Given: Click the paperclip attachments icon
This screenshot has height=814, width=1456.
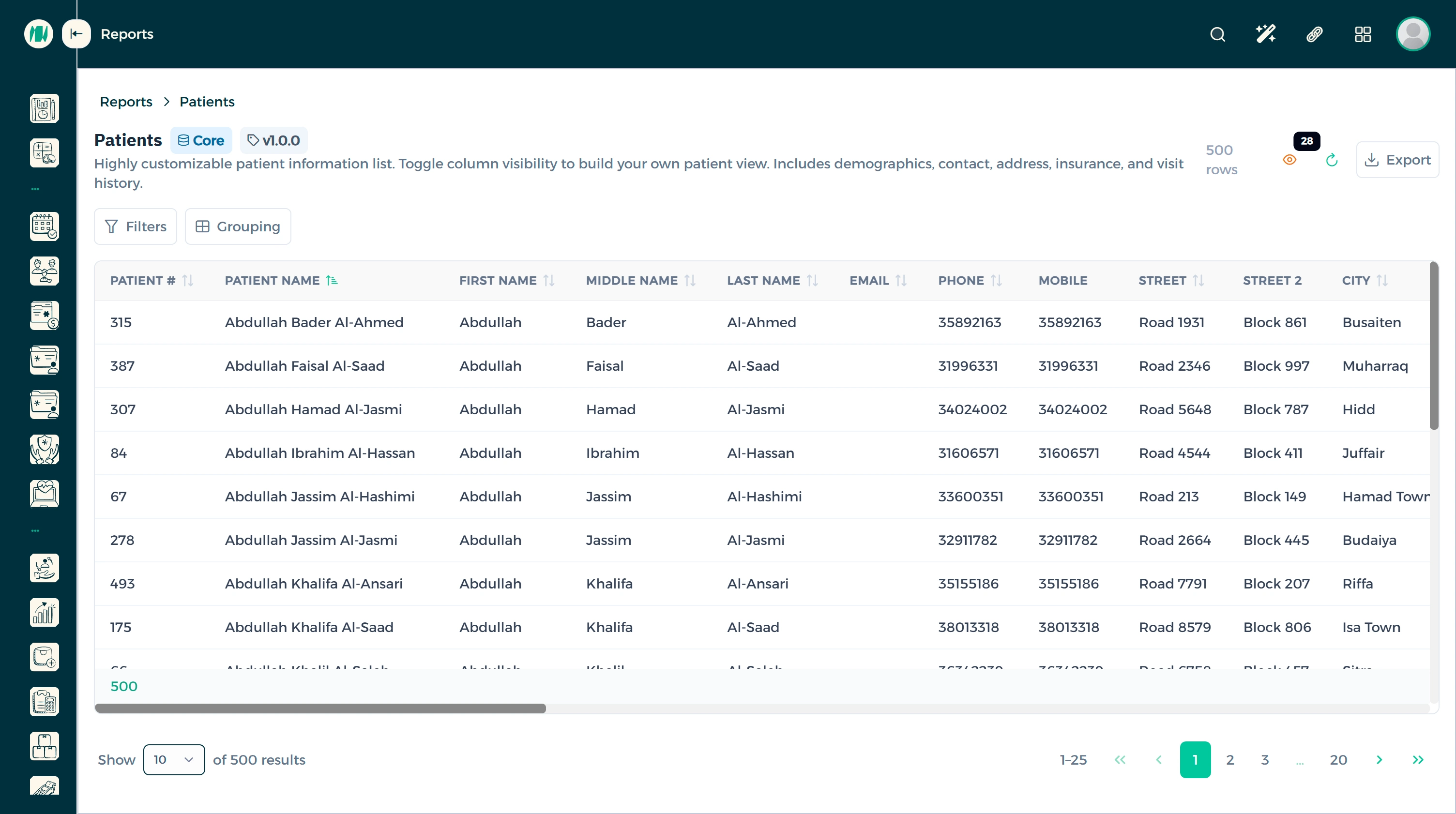Looking at the screenshot, I should 1314,34.
